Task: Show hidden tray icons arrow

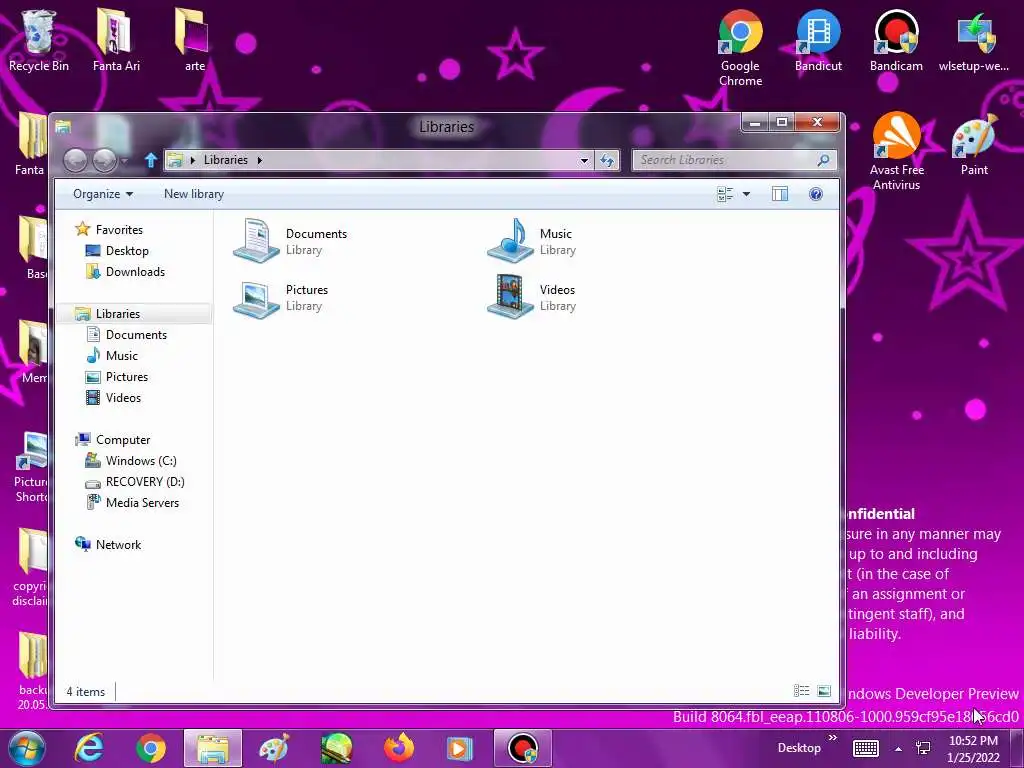Action: click(899, 749)
